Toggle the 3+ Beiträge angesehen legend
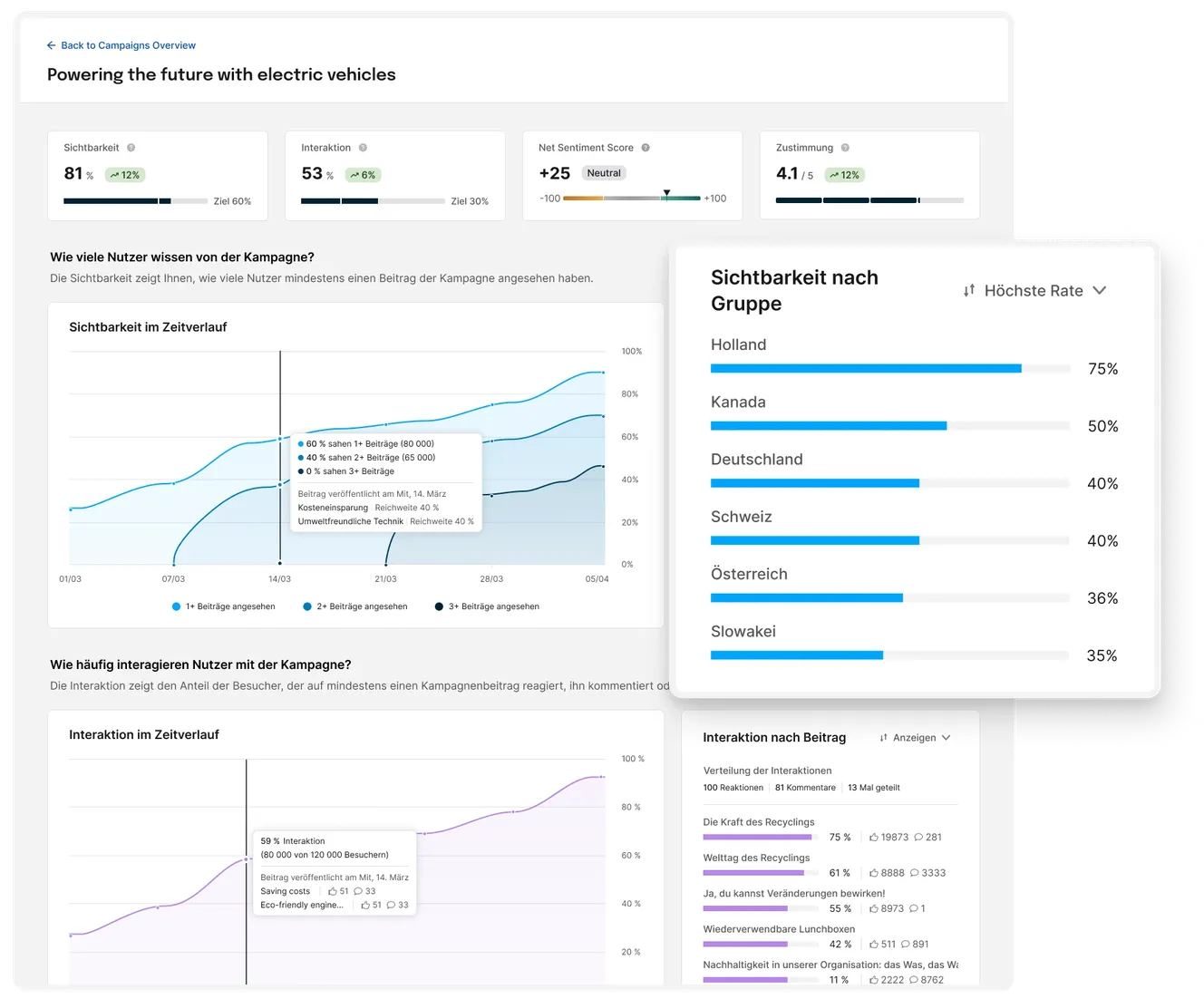The width and height of the screenshot is (1204, 999). click(487, 606)
